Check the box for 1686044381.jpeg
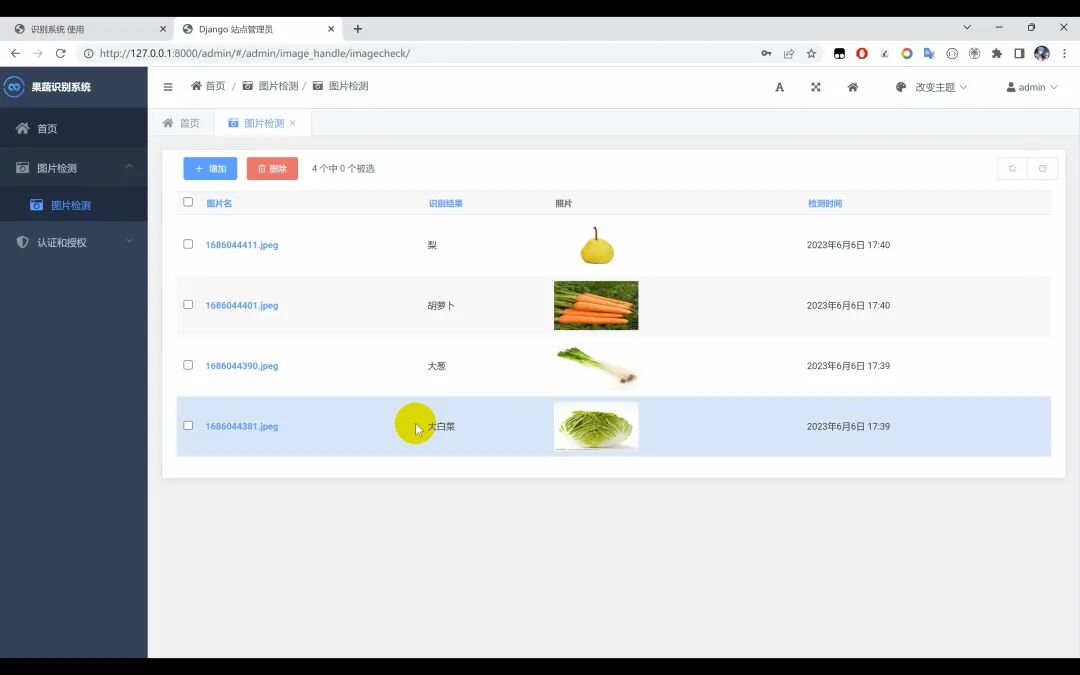 [188, 426]
